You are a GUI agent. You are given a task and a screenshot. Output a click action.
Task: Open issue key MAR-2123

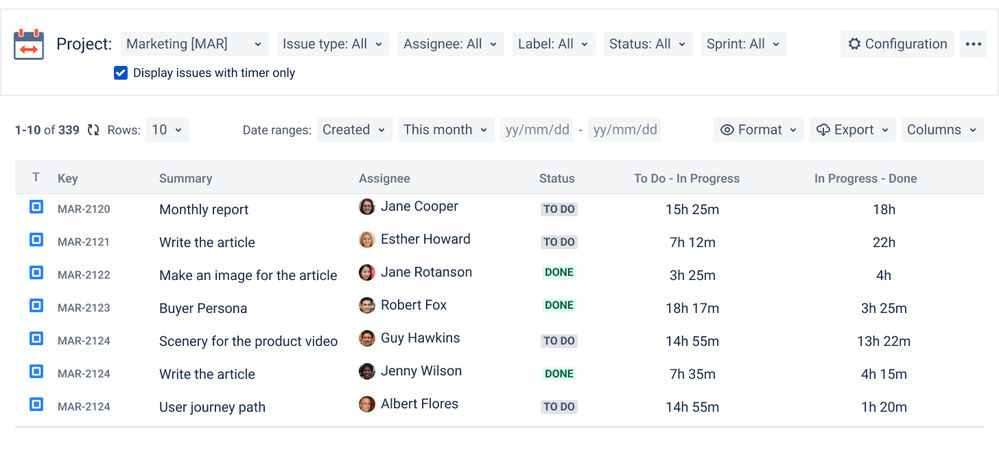click(83, 308)
